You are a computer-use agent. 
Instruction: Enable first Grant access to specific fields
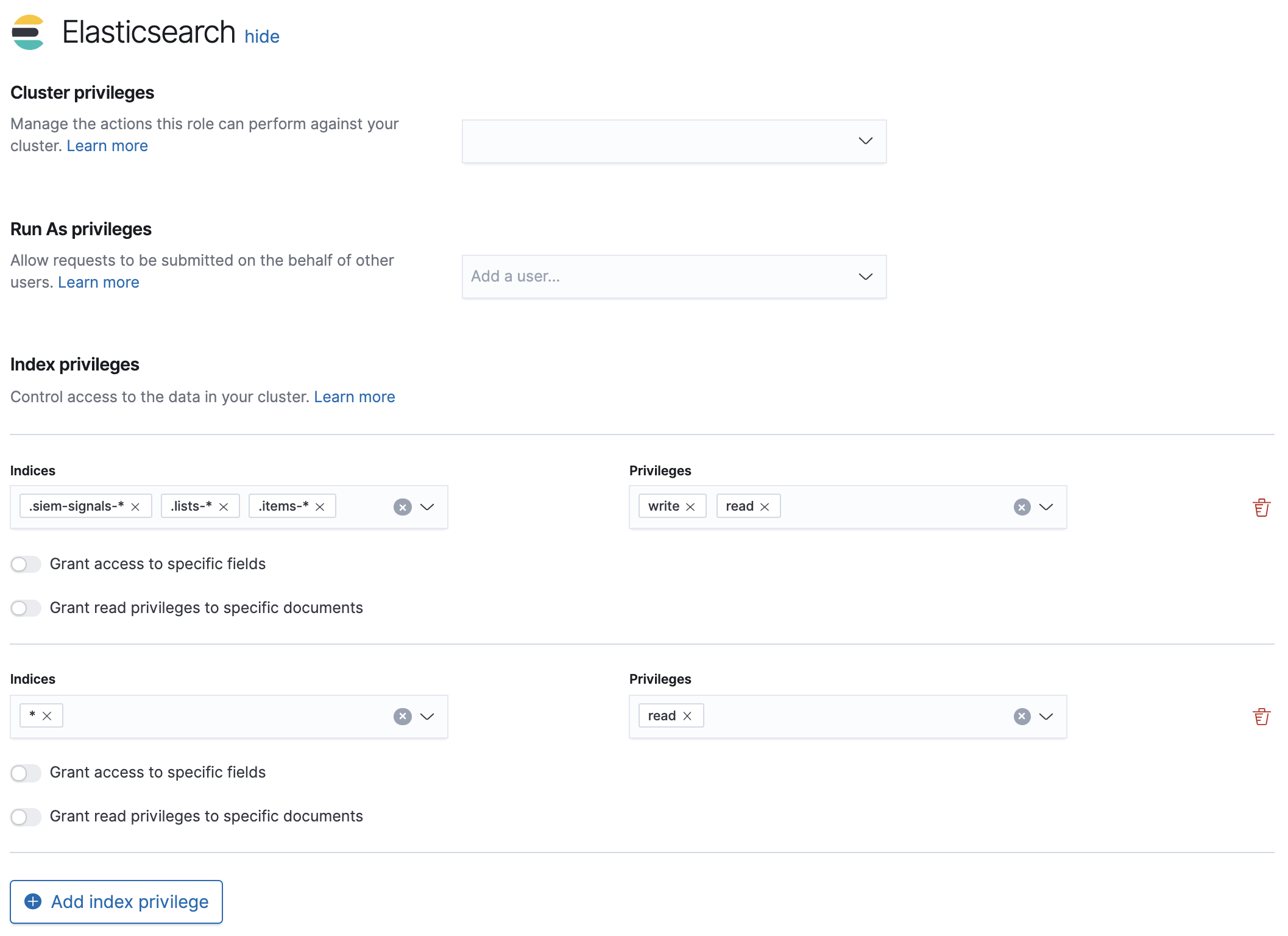coord(26,564)
